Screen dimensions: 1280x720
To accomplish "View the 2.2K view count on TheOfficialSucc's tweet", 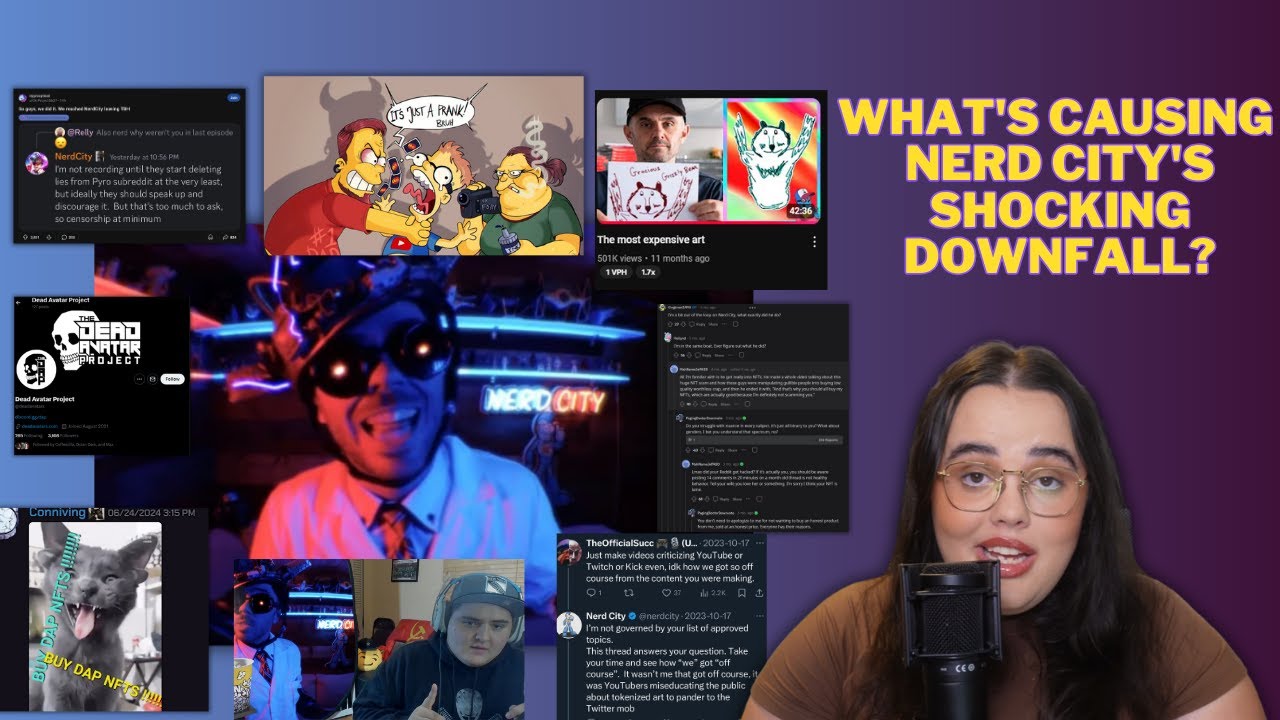I will (713, 593).
